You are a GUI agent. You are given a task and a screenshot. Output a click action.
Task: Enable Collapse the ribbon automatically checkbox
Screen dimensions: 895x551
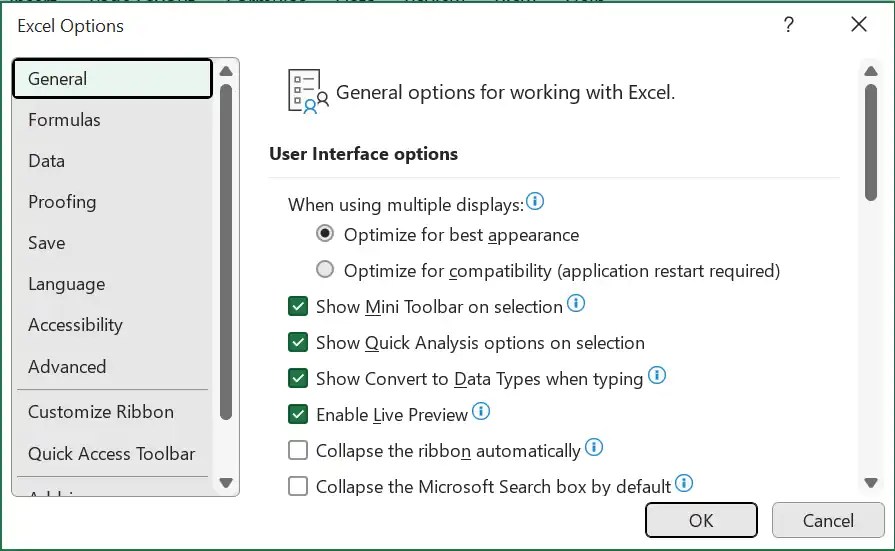point(298,451)
